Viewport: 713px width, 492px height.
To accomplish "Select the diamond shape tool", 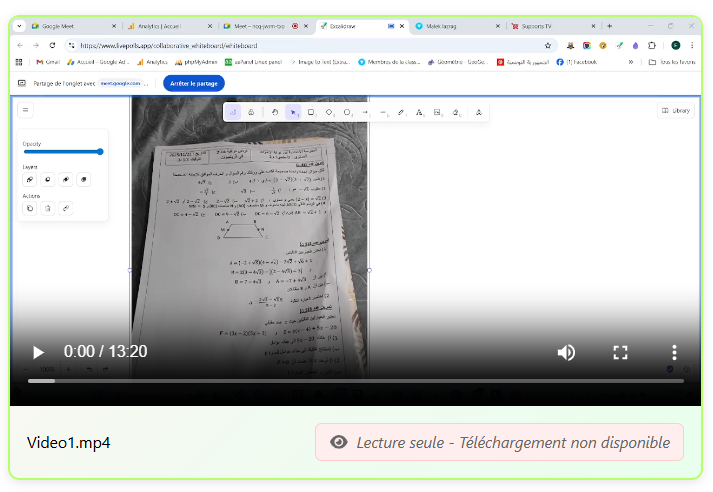I will pos(329,113).
